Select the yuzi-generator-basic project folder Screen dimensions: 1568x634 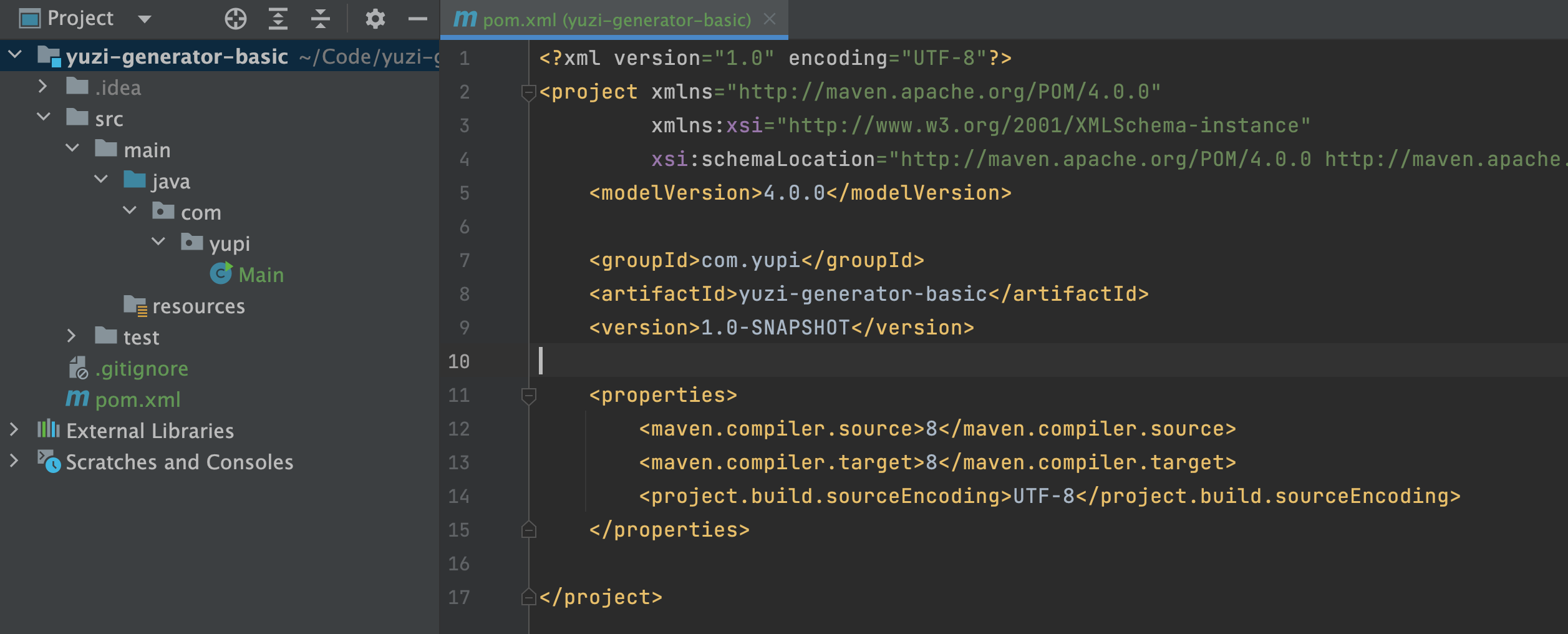pos(177,57)
